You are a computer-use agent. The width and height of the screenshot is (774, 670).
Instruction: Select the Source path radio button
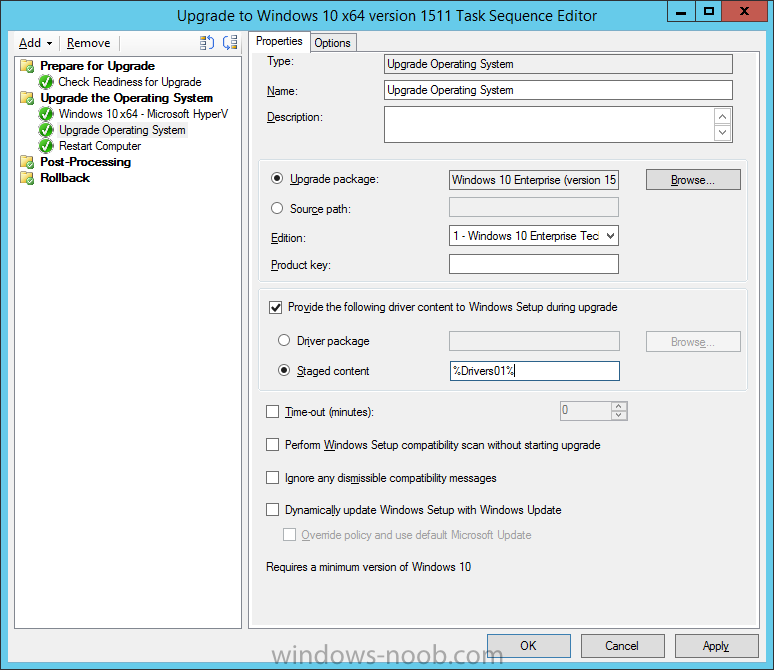277,208
